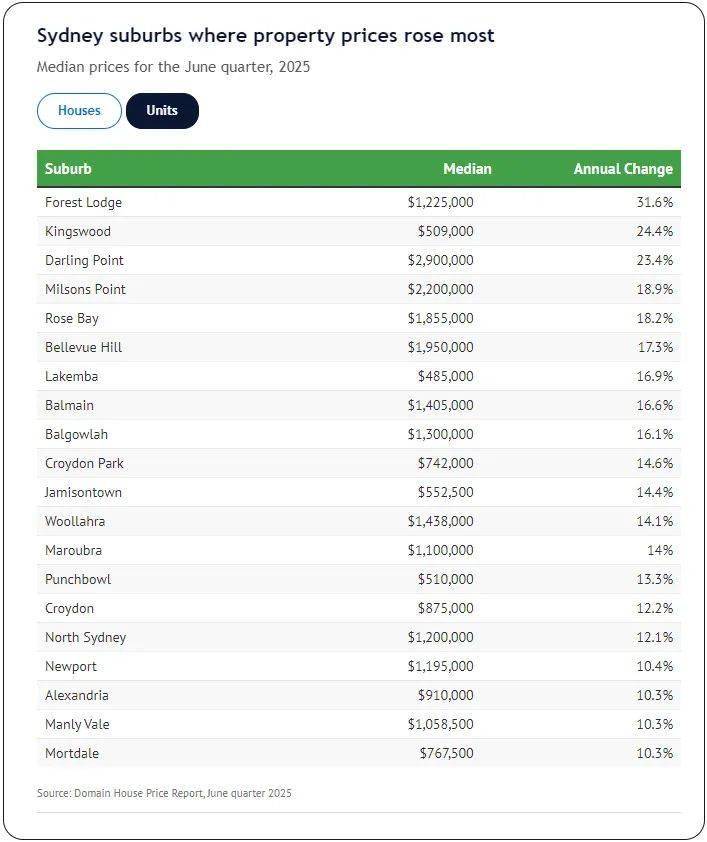Select the Units tab

162,111
